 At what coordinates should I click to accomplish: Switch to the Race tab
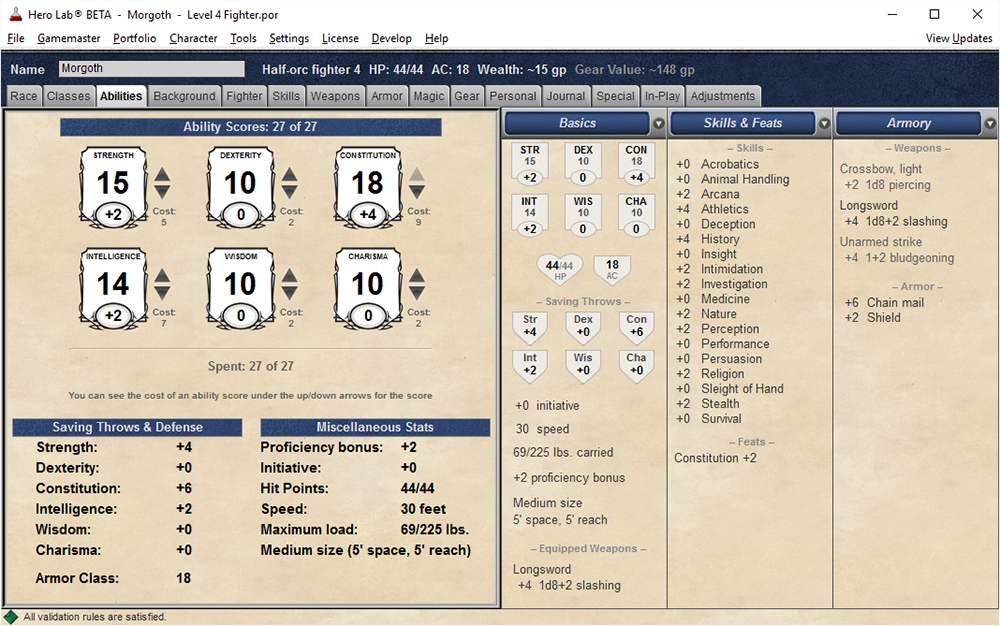coord(24,96)
